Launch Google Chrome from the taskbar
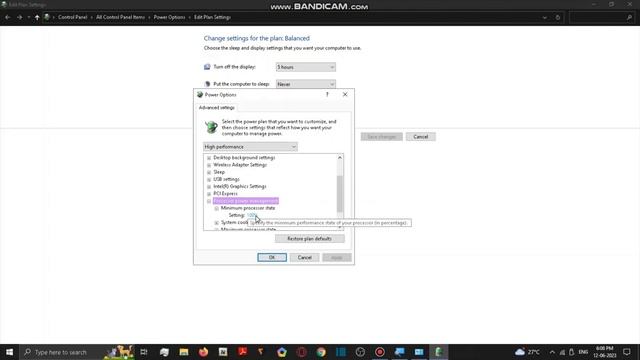Image resolution: width=640 pixels, height=360 pixels. (321, 352)
